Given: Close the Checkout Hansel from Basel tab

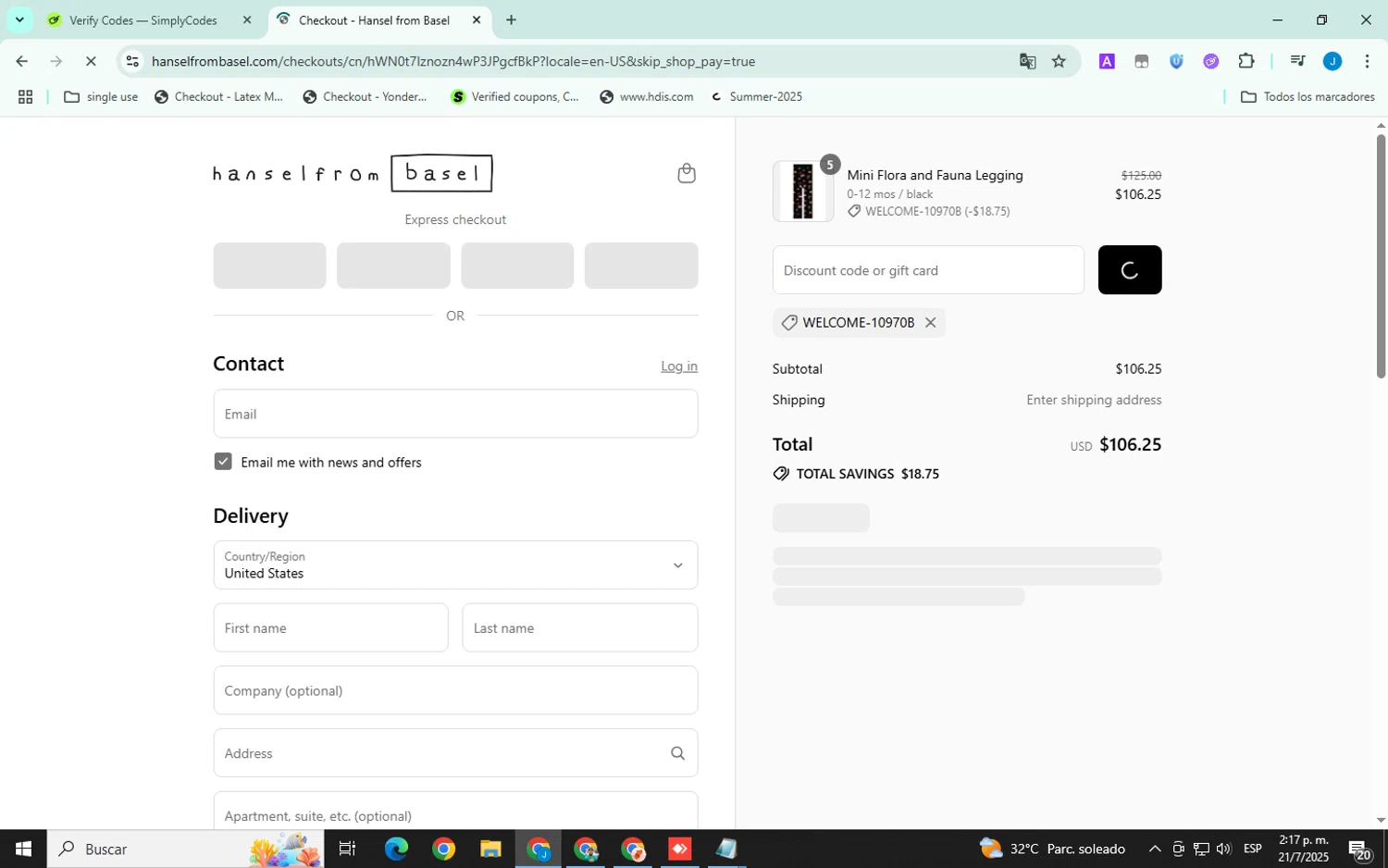Looking at the screenshot, I should point(477,19).
